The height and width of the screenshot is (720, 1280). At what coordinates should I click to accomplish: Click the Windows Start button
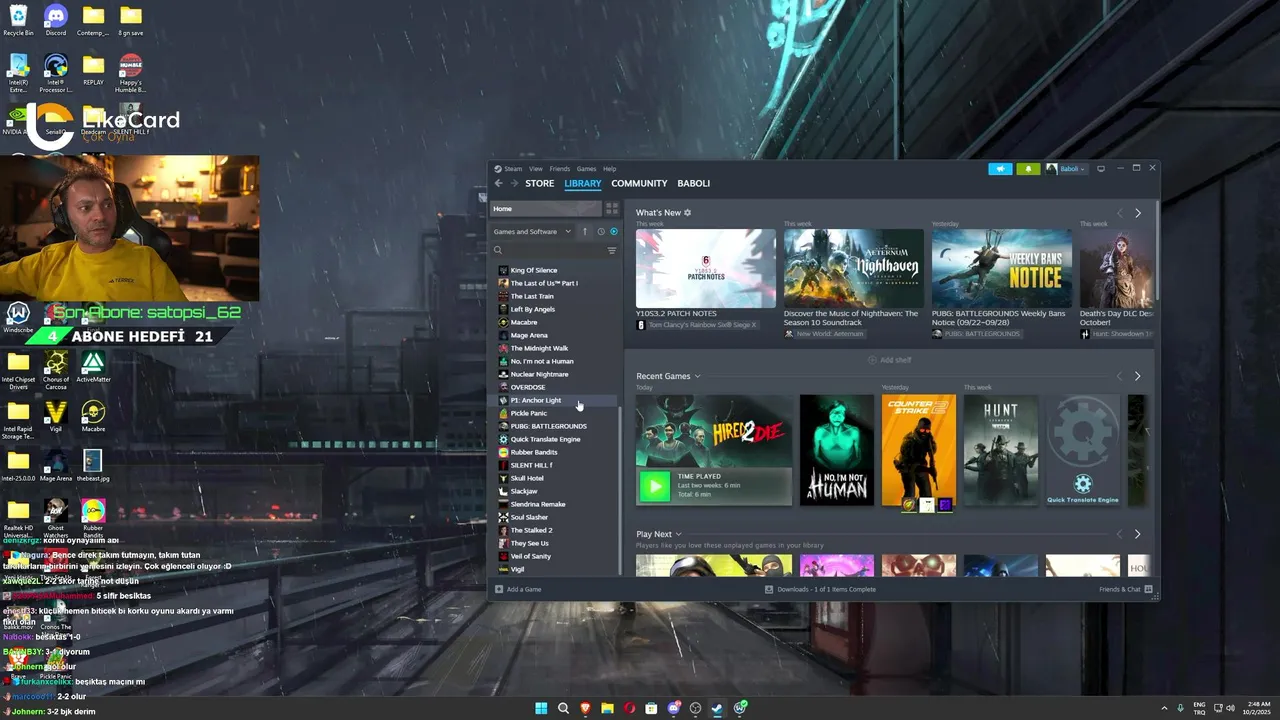[x=541, y=708]
